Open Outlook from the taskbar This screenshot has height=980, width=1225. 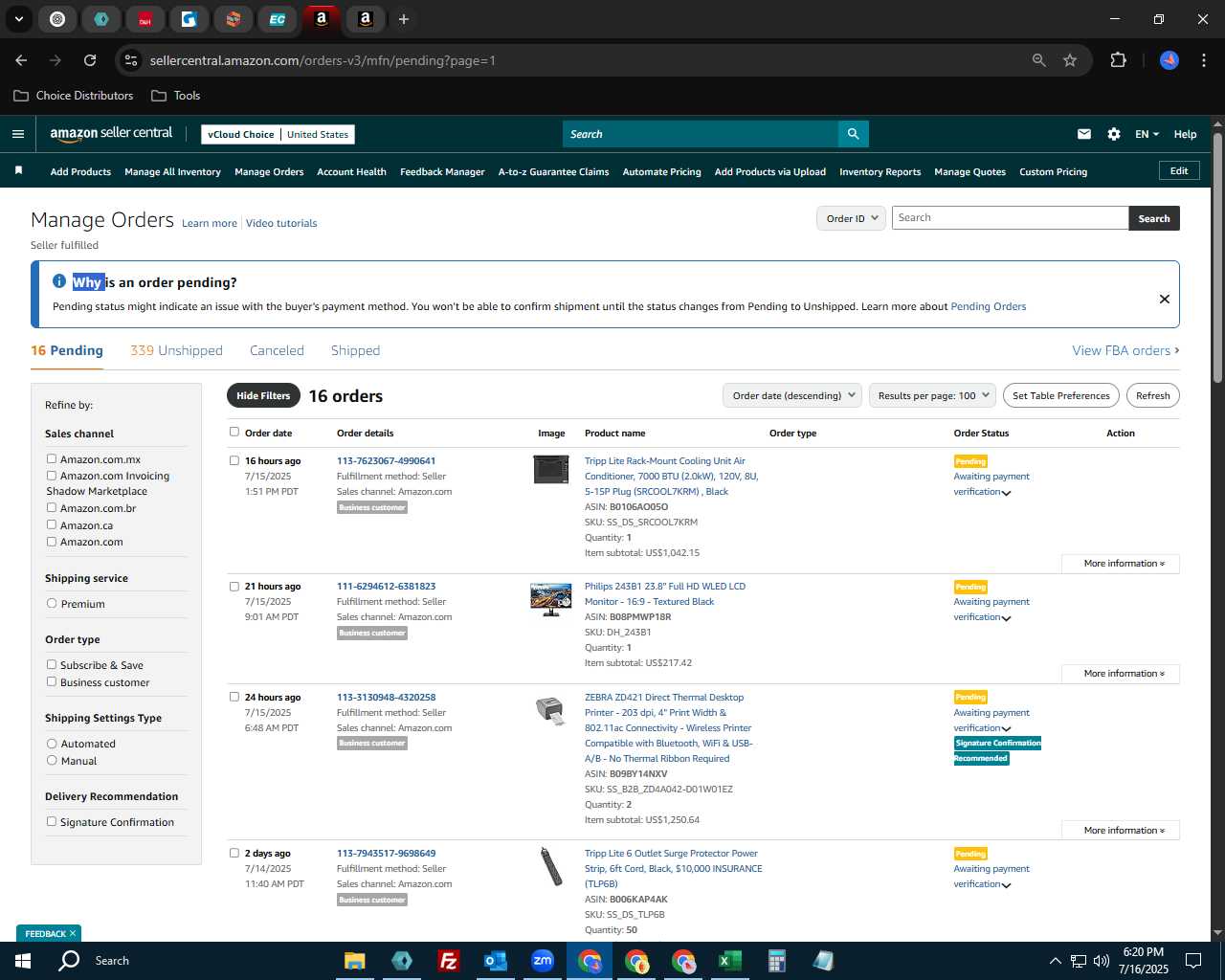(495, 961)
